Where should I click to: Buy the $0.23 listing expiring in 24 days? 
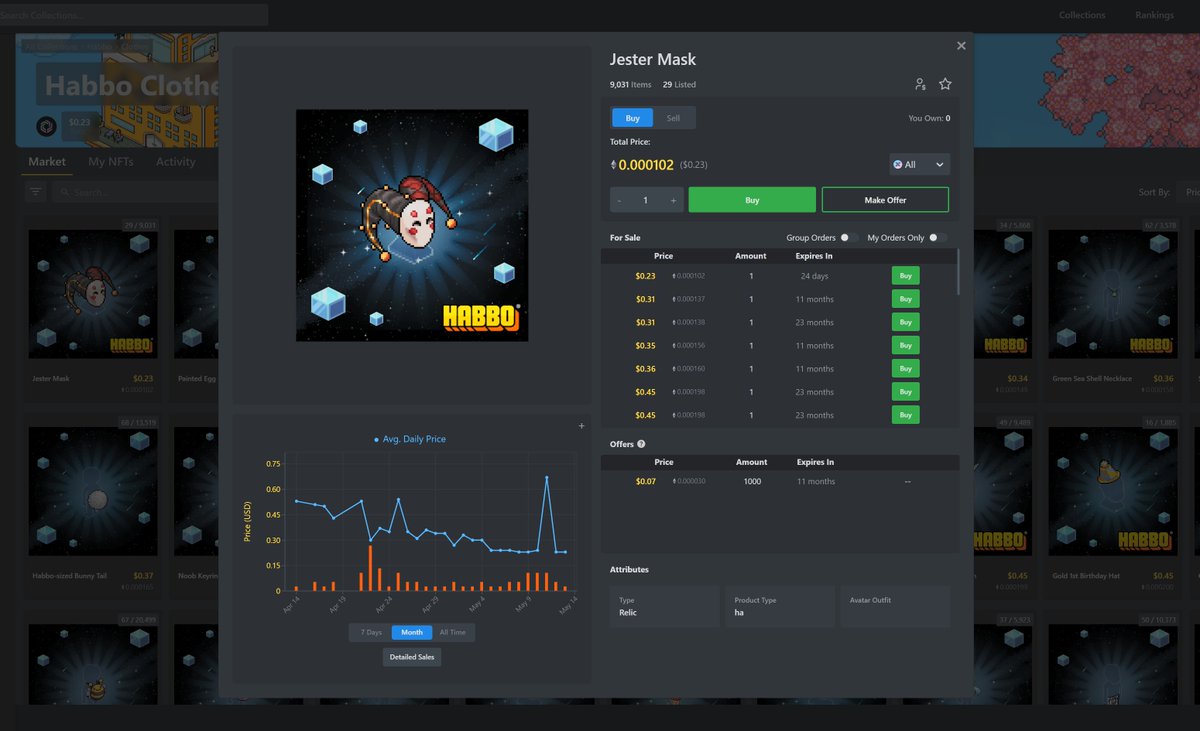coord(905,275)
